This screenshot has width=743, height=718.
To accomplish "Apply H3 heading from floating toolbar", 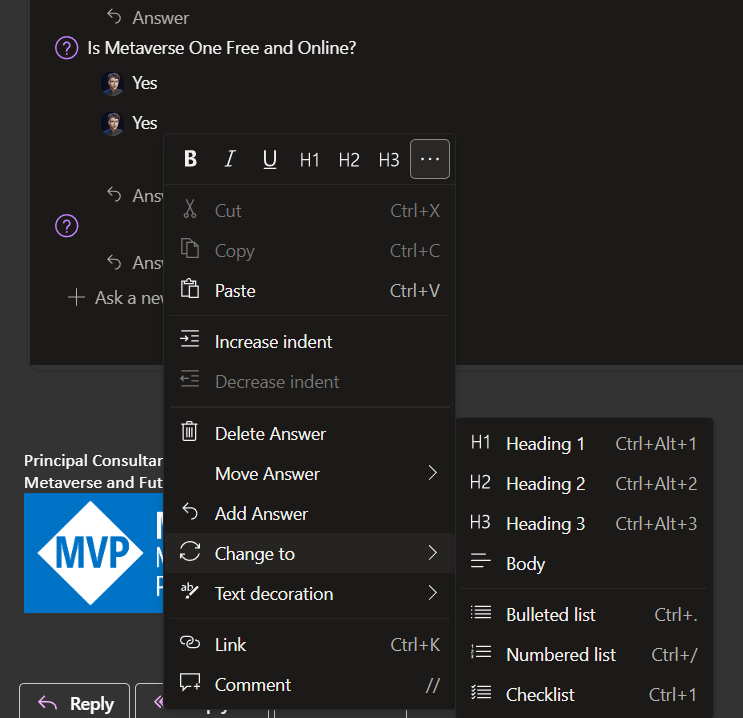I will point(389,159).
